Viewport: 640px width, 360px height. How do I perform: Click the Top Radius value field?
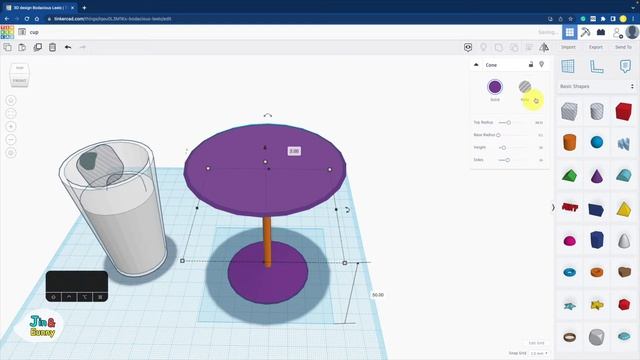click(x=539, y=122)
